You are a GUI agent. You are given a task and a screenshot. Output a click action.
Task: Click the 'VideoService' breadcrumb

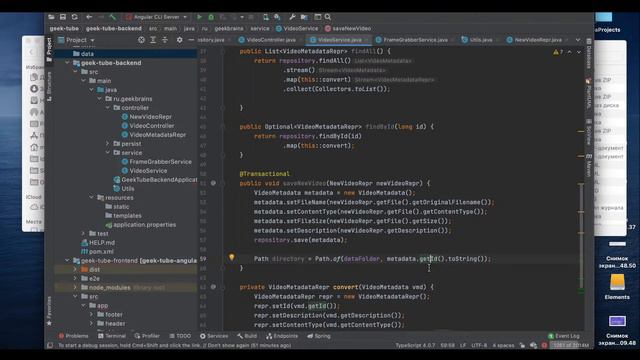pos(297,29)
